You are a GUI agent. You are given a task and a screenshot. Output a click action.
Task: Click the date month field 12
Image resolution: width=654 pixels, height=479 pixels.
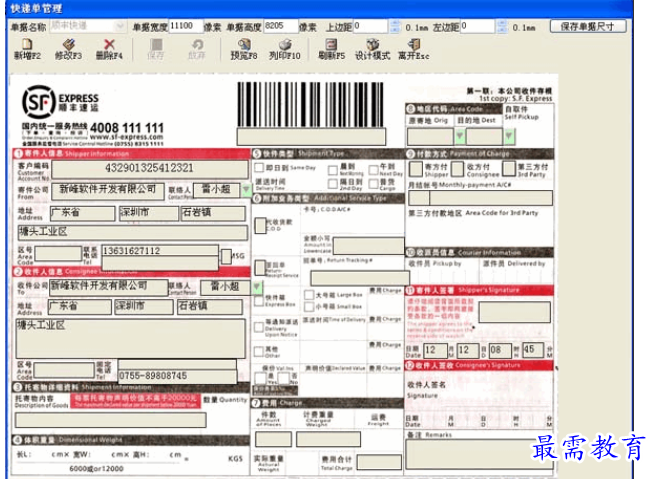[435, 350]
